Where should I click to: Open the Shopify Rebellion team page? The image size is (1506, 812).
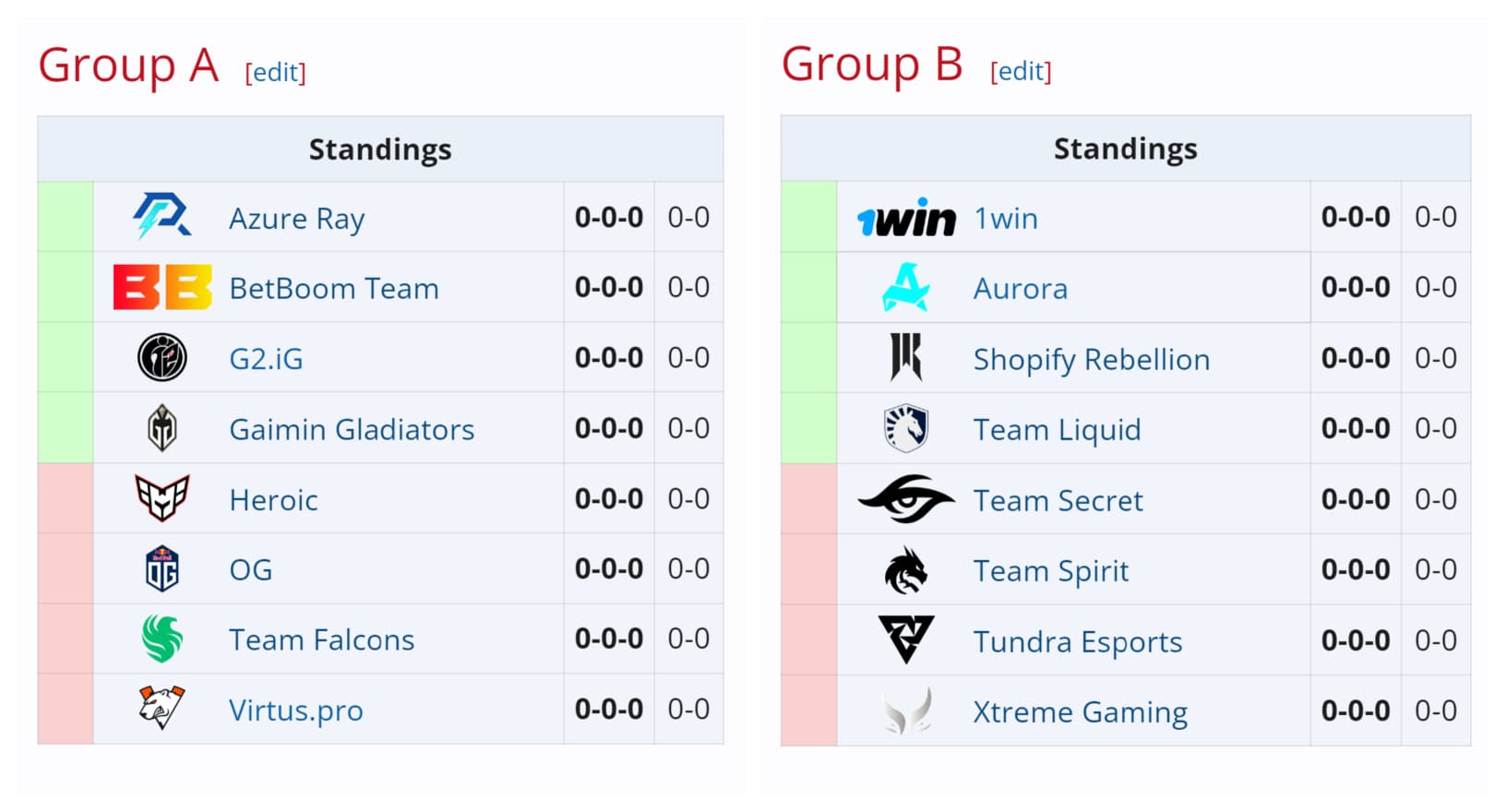pos(1091,358)
